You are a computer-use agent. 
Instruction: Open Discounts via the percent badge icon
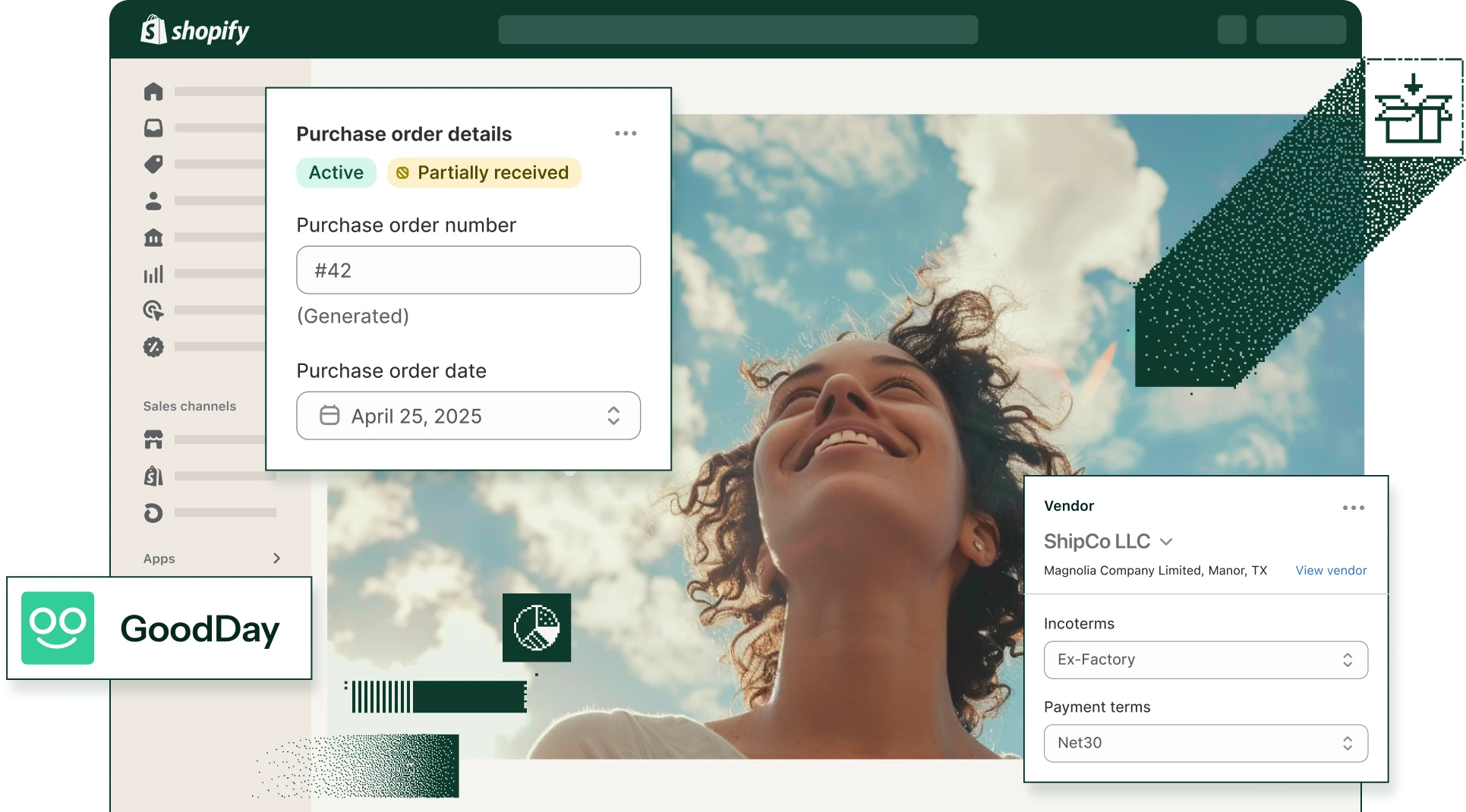(153, 347)
